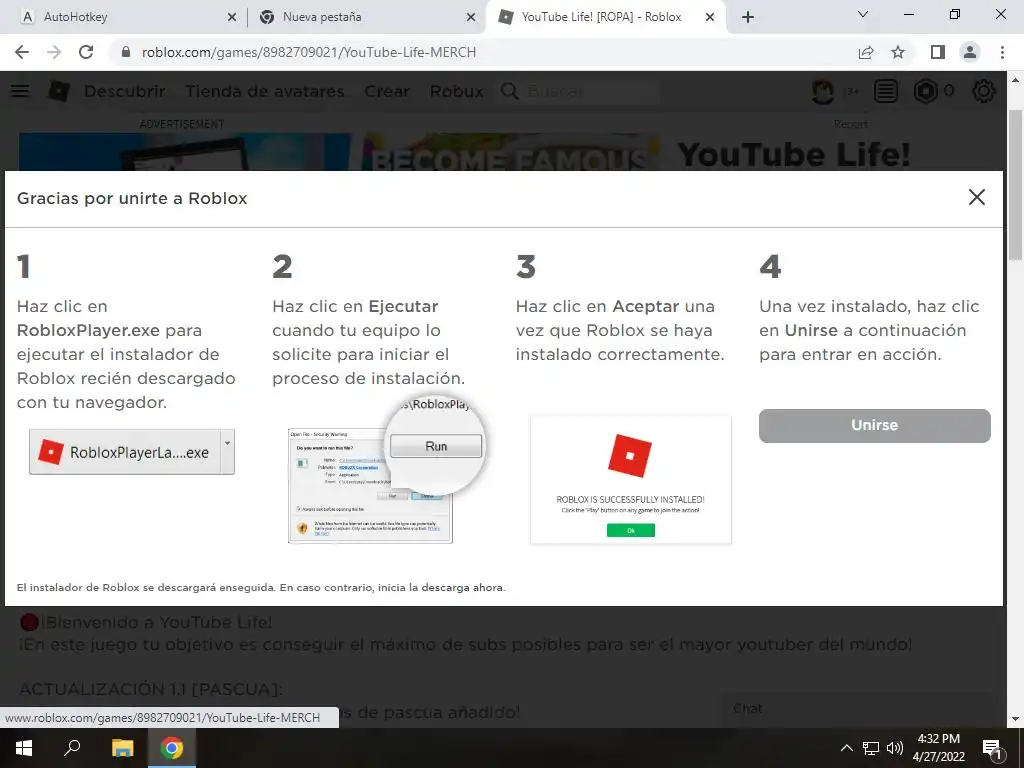This screenshot has width=1024, height=768.
Task: Open the Chrome three-dot menu
Action: coord(1002,52)
